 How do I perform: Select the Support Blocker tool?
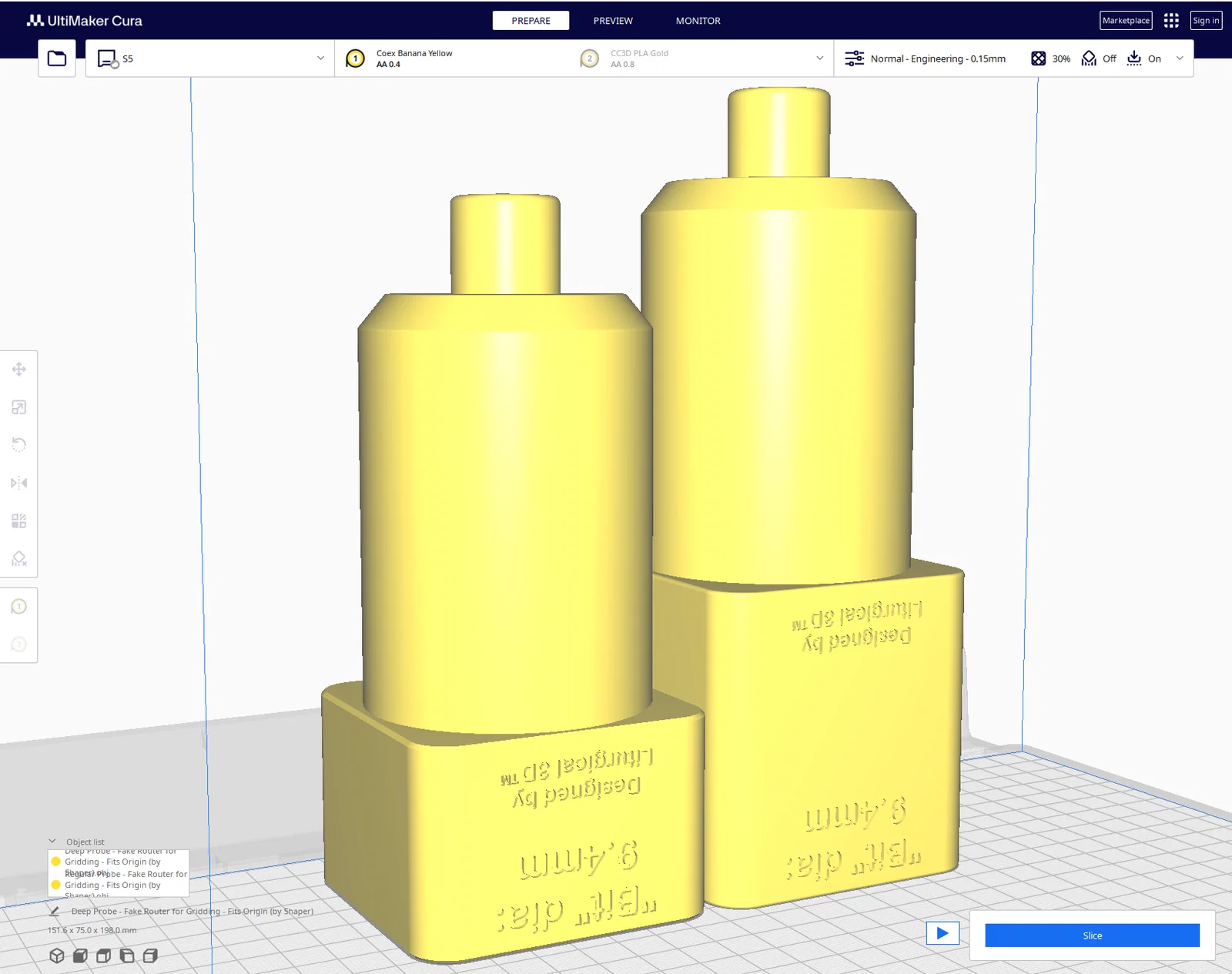point(19,559)
